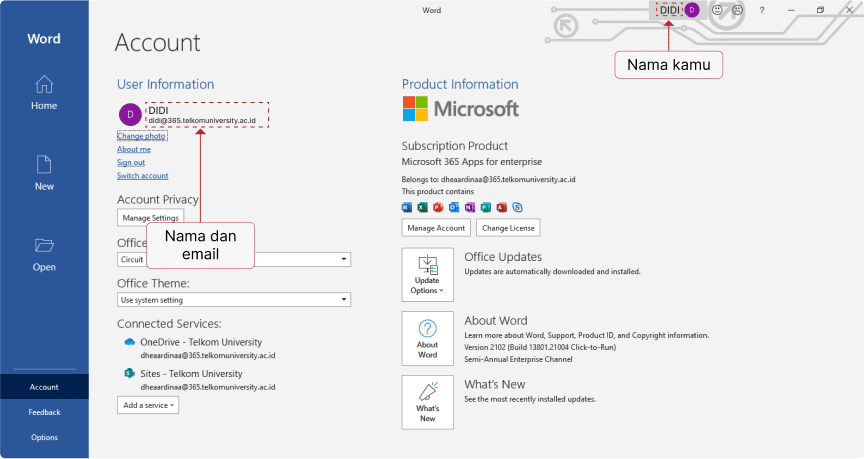Click OneDrive - Telkom University service name

coord(201,342)
